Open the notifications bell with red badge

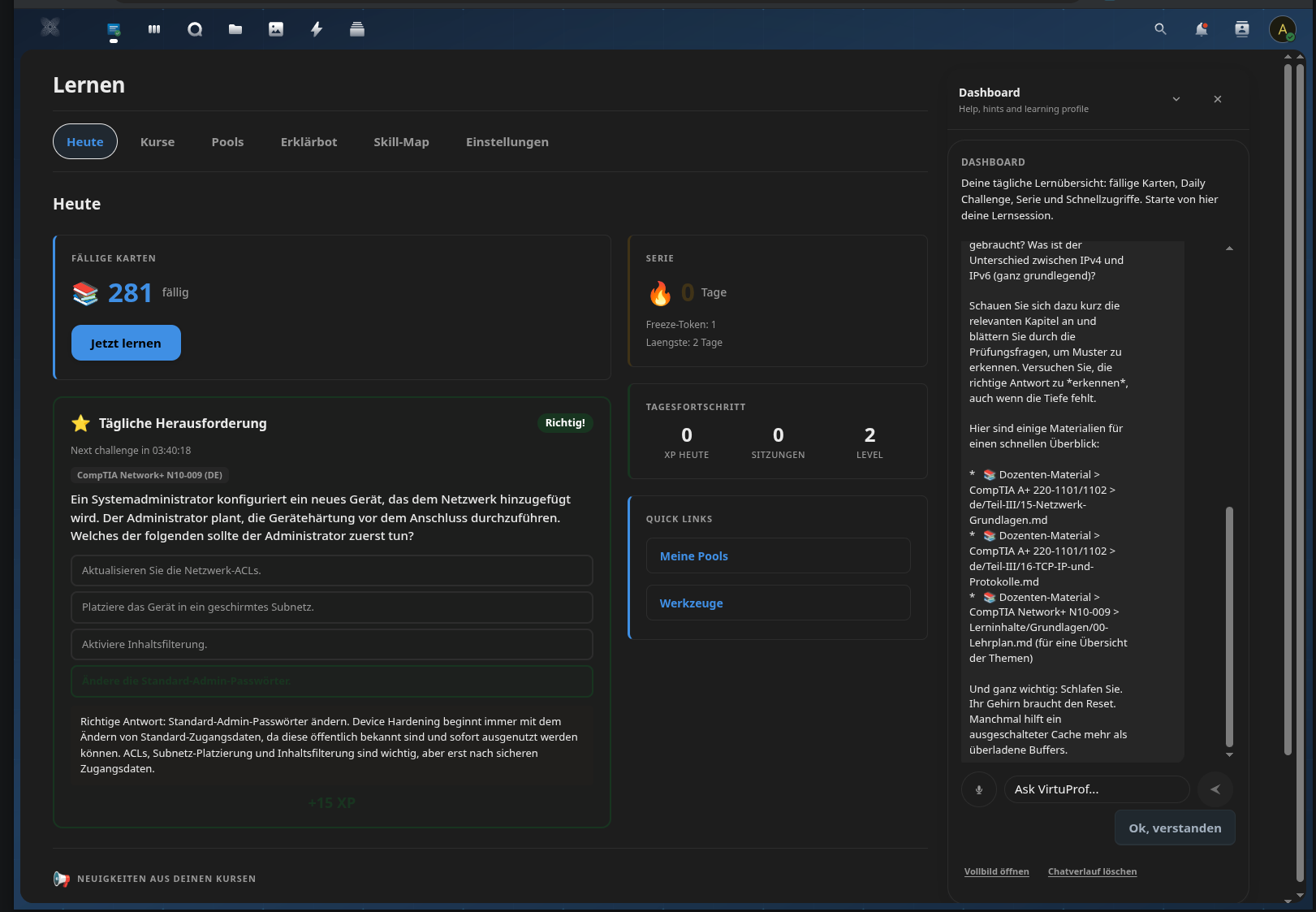[1202, 29]
